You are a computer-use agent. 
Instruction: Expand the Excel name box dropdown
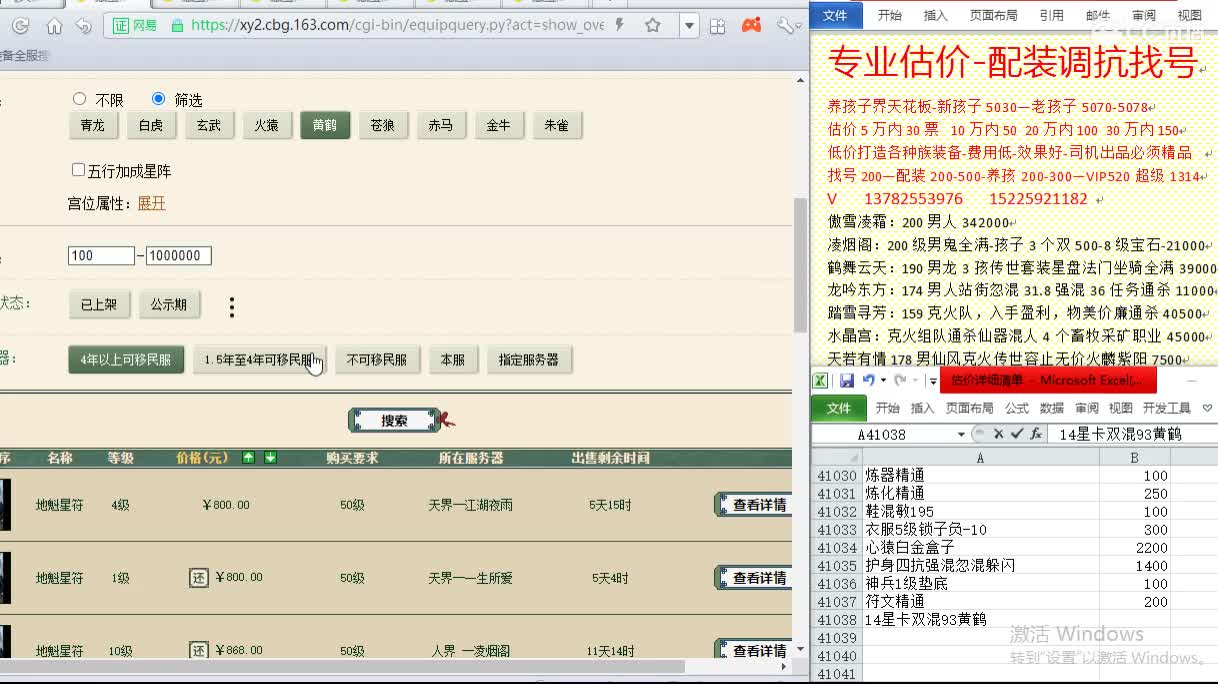click(961, 434)
